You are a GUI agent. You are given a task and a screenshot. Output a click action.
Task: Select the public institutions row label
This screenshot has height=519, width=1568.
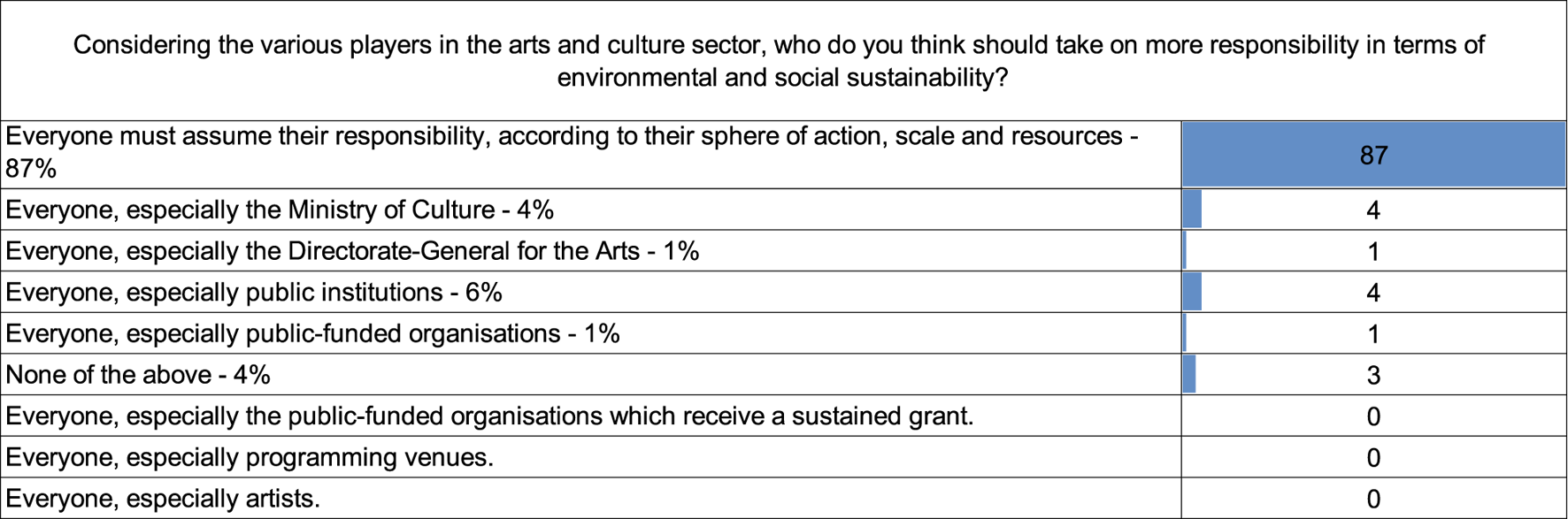[254, 292]
